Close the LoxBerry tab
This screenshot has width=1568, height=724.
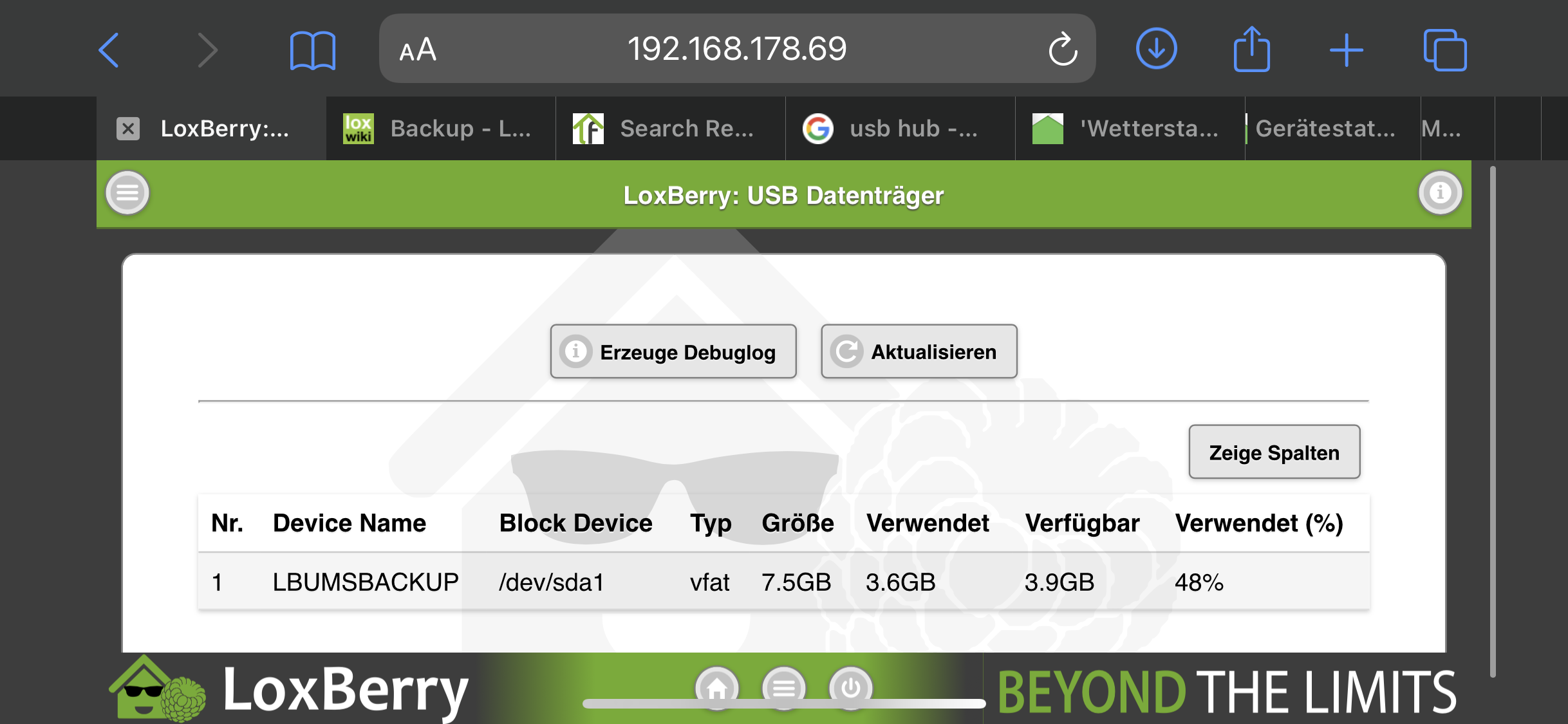(x=128, y=129)
